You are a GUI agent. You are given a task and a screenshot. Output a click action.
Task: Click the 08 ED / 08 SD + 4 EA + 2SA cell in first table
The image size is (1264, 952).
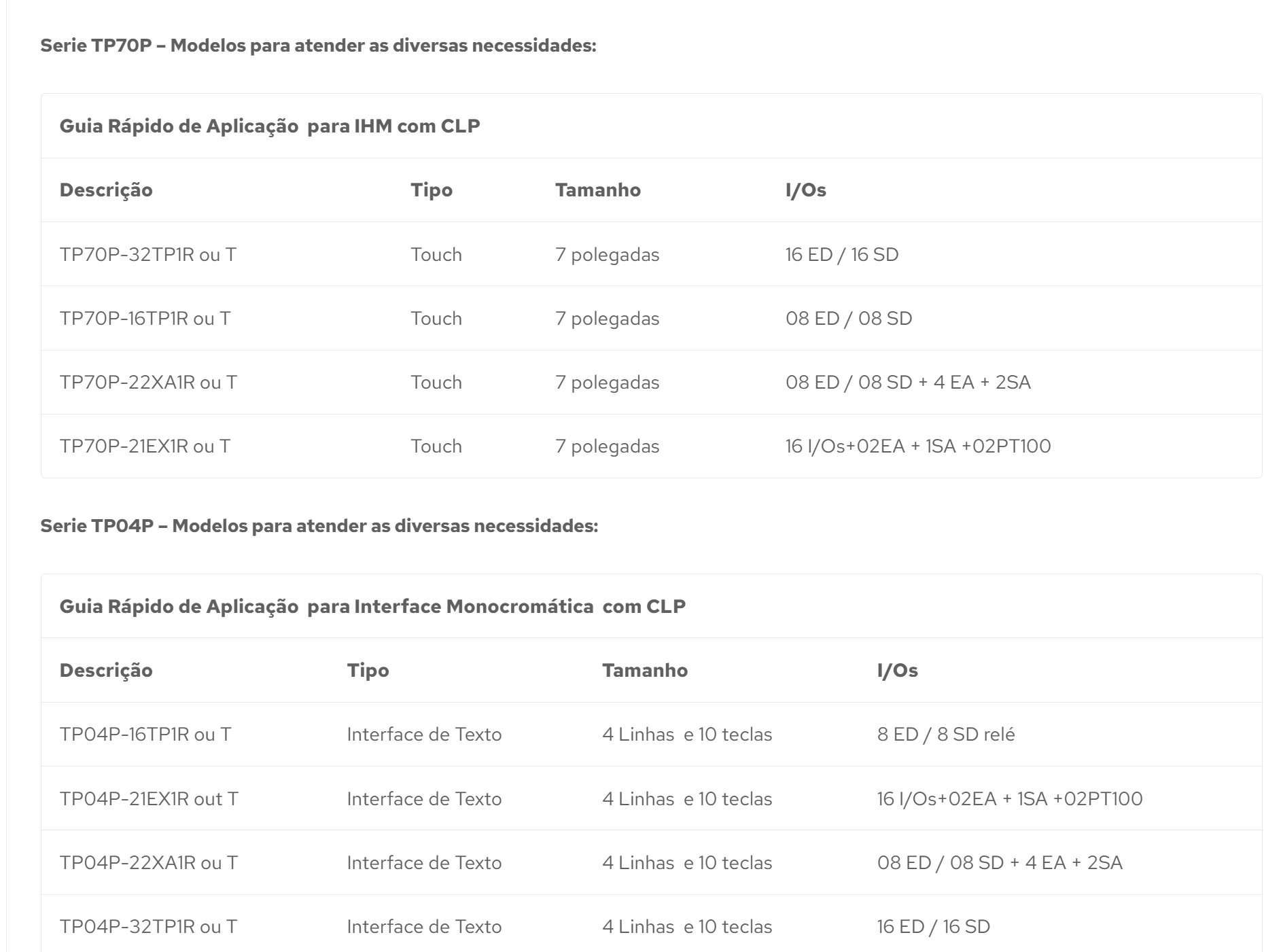coord(908,383)
